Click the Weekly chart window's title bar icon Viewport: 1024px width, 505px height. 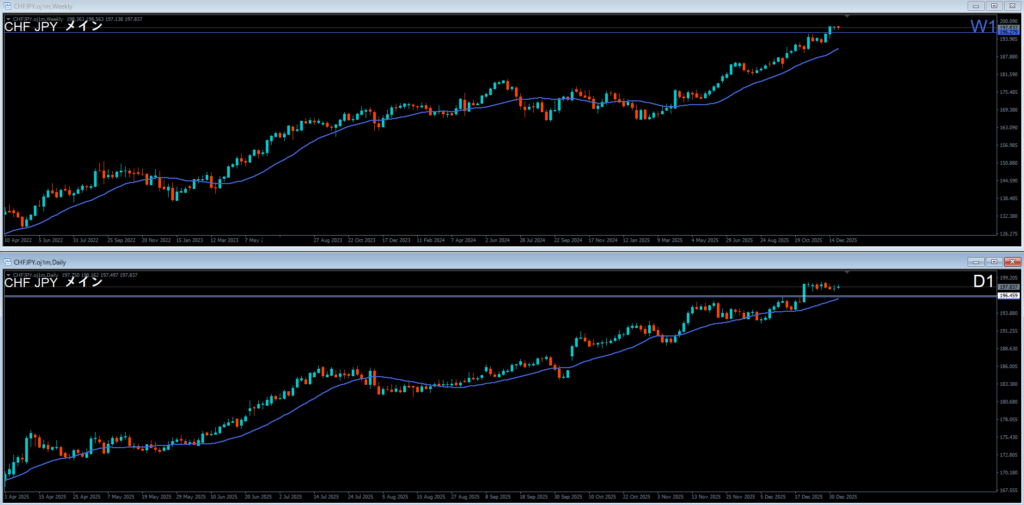(7, 7)
